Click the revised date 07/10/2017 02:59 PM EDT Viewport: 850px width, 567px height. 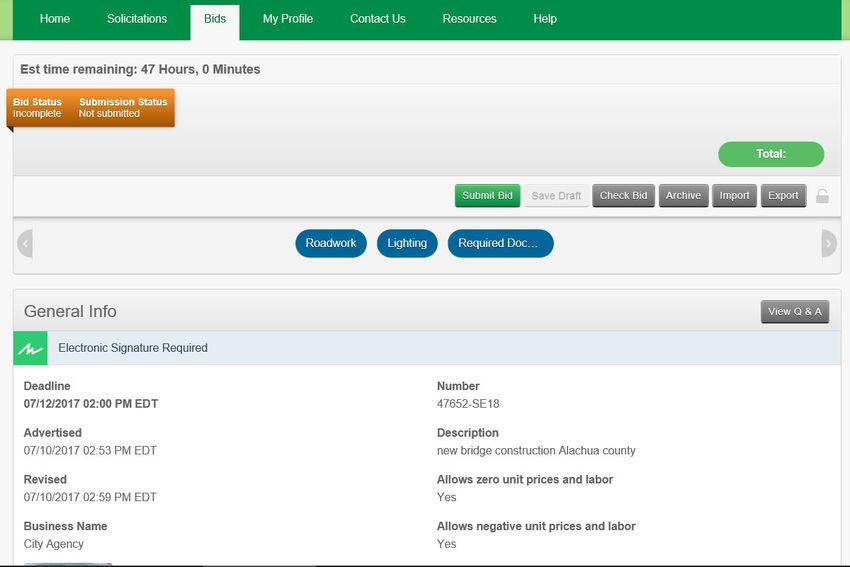pos(90,497)
